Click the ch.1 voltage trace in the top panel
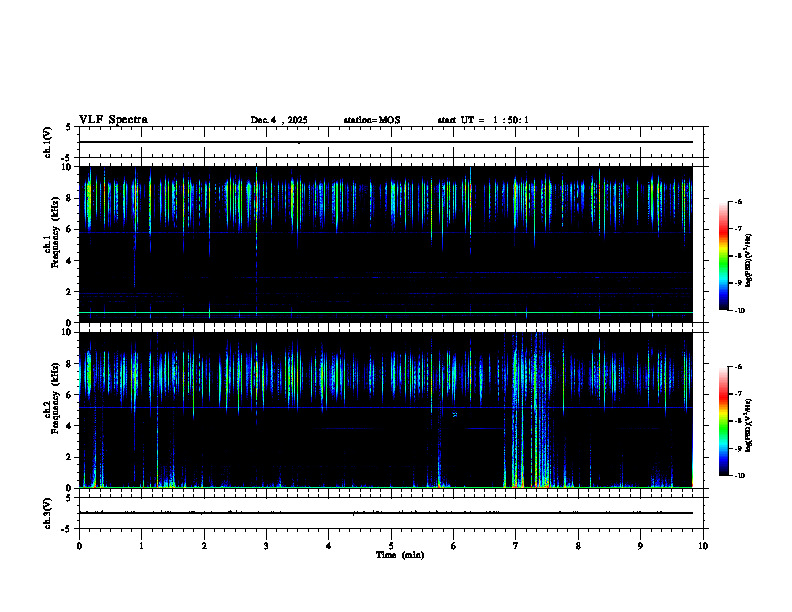792x612 pixels. point(386,142)
